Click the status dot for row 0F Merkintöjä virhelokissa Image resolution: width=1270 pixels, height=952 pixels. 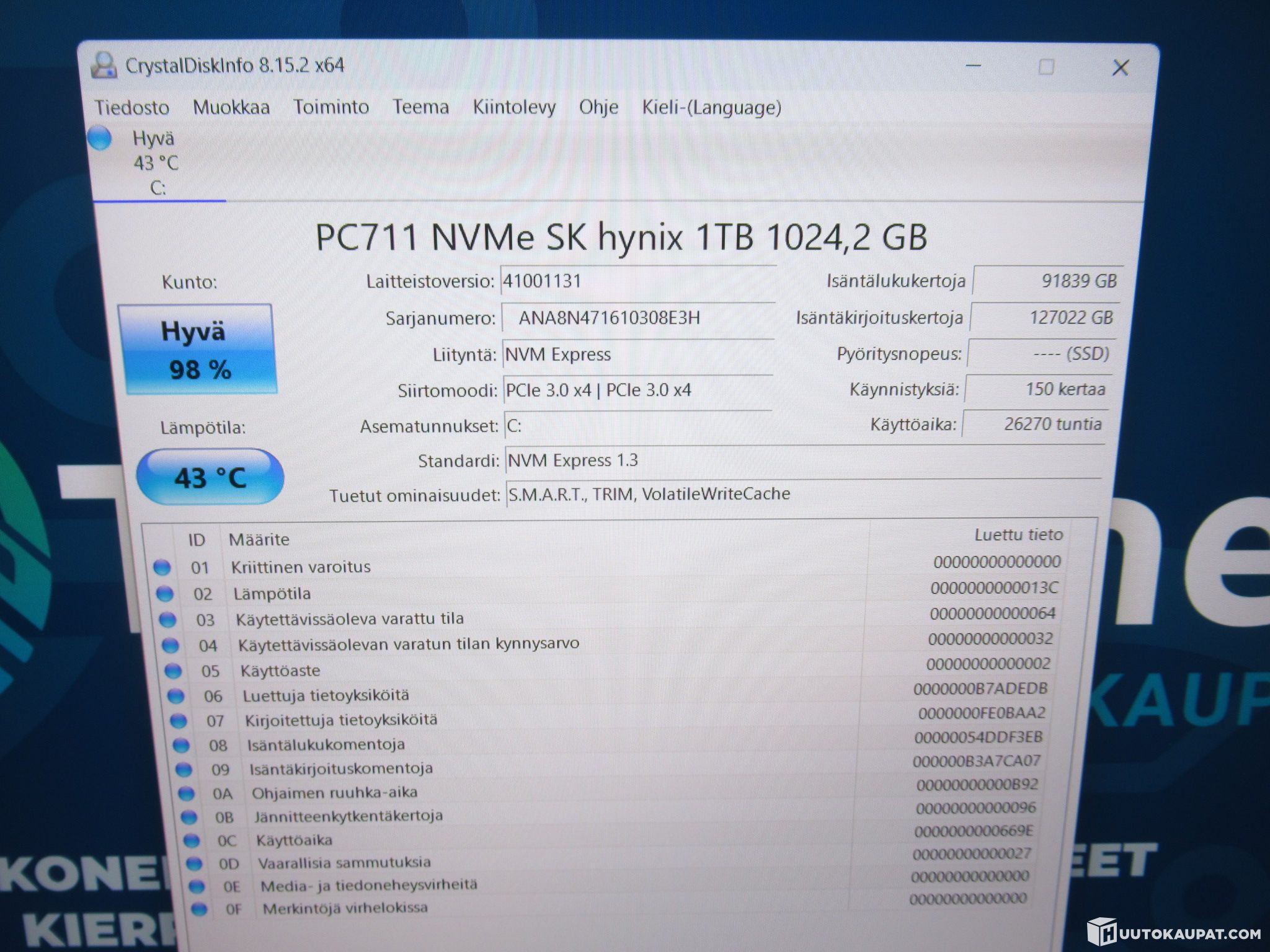199,909
